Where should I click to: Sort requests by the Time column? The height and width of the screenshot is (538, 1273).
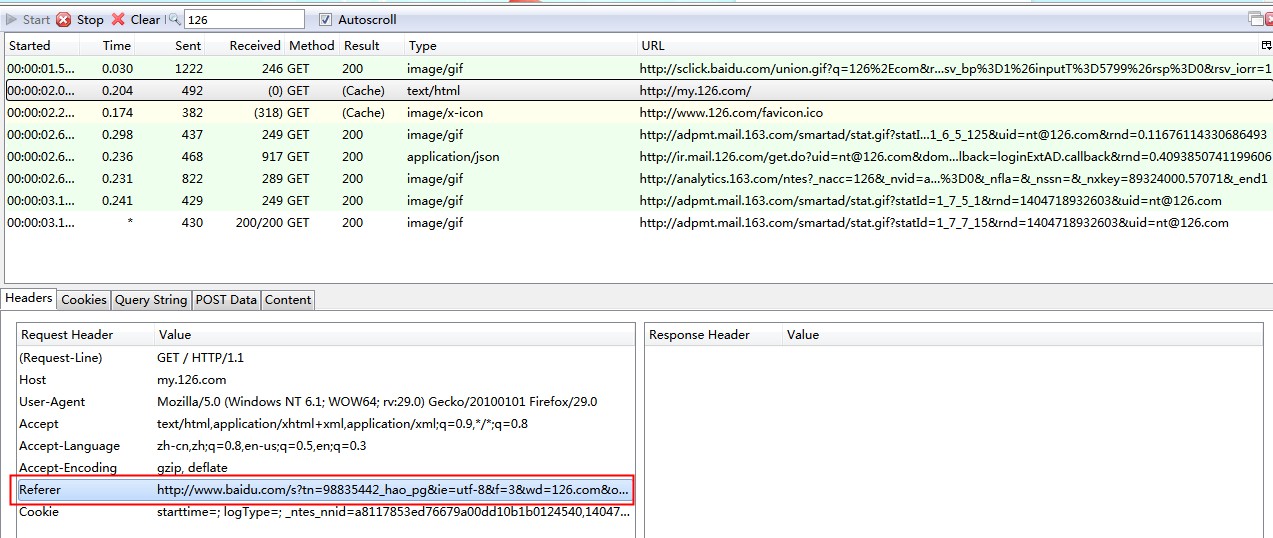click(116, 46)
